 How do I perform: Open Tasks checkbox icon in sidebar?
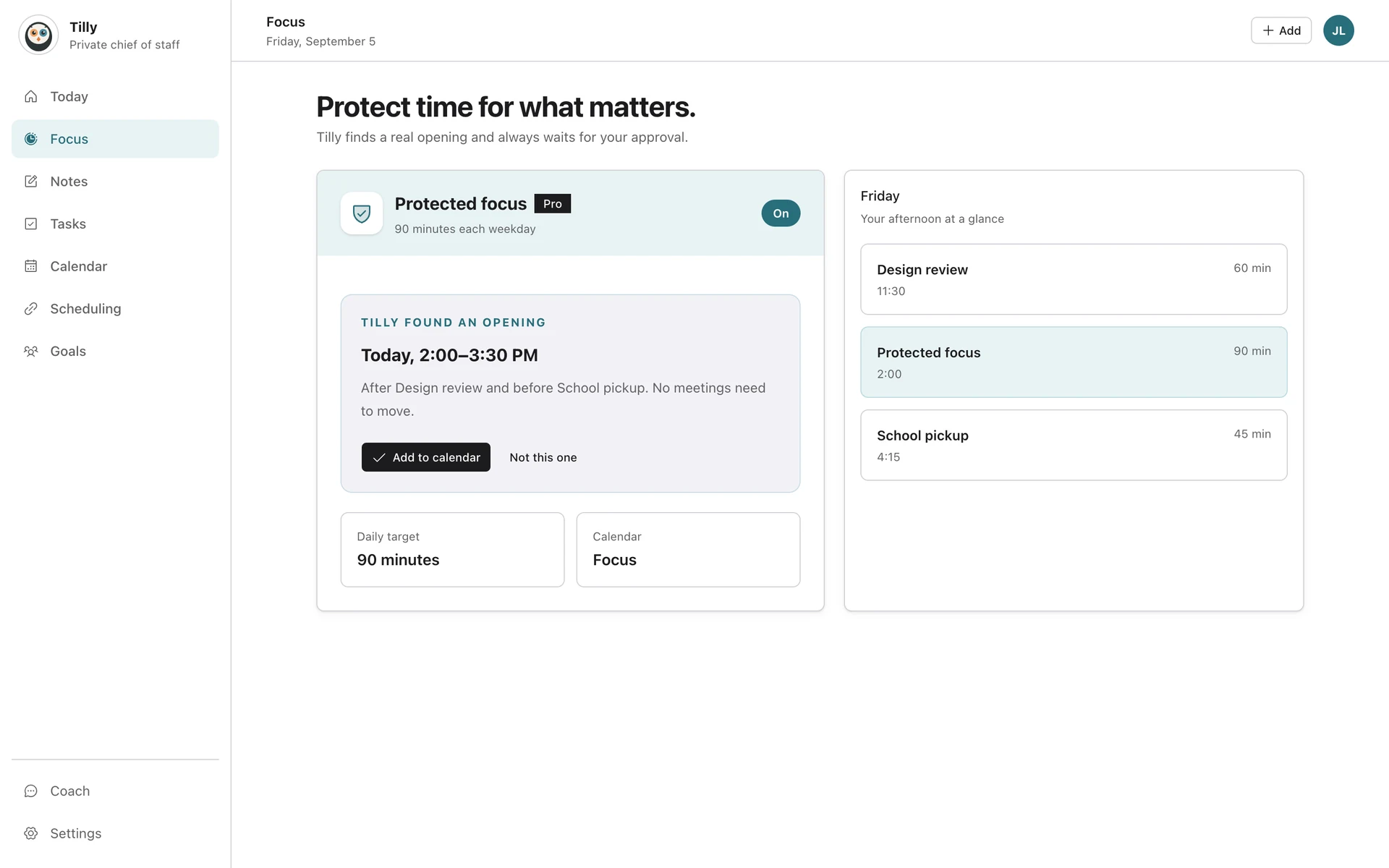point(31,224)
